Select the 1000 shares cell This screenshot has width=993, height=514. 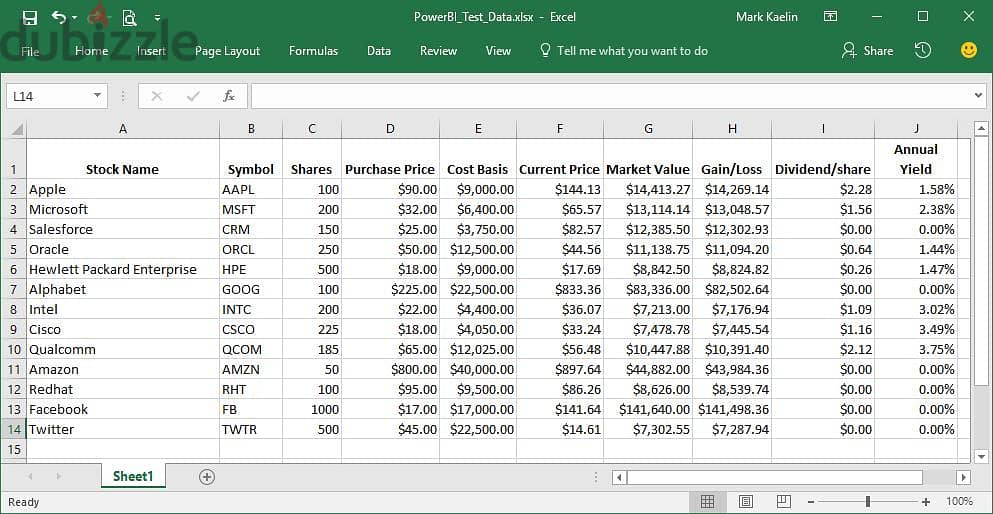[312, 410]
